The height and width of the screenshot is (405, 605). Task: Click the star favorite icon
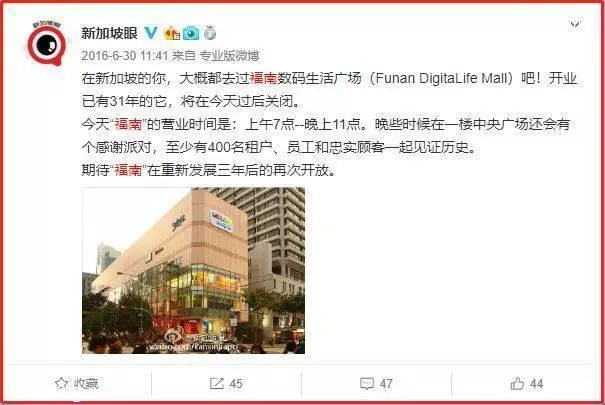point(61,383)
